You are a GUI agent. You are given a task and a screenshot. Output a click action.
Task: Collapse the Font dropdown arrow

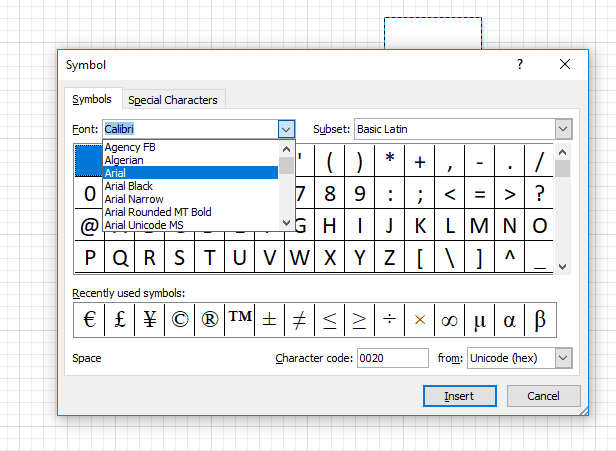[x=286, y=129]
